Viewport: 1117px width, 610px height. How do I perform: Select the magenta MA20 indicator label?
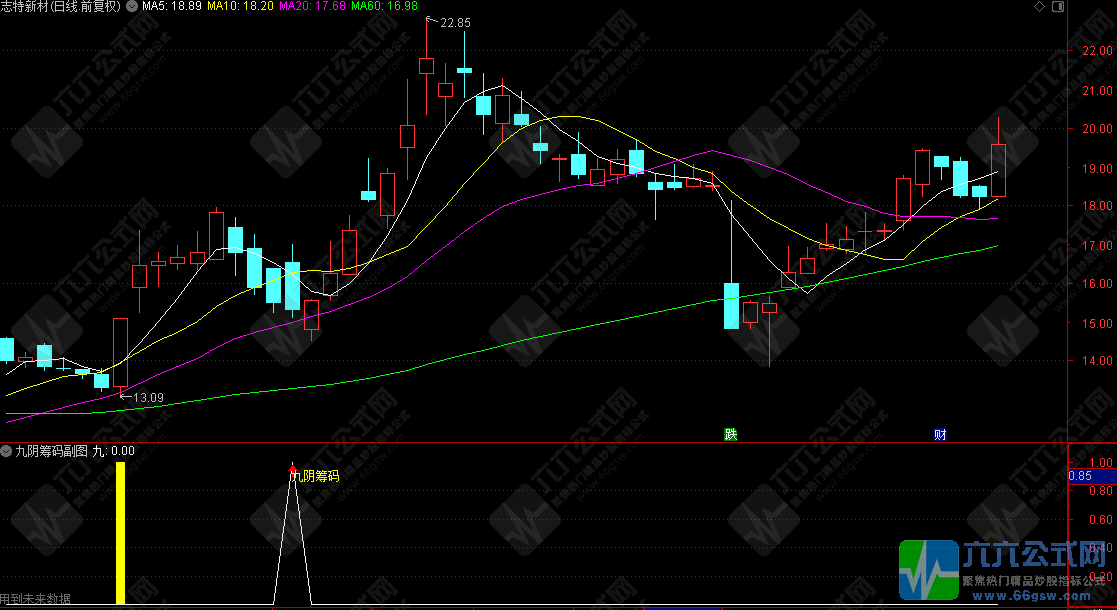click(x=312, y=6)
